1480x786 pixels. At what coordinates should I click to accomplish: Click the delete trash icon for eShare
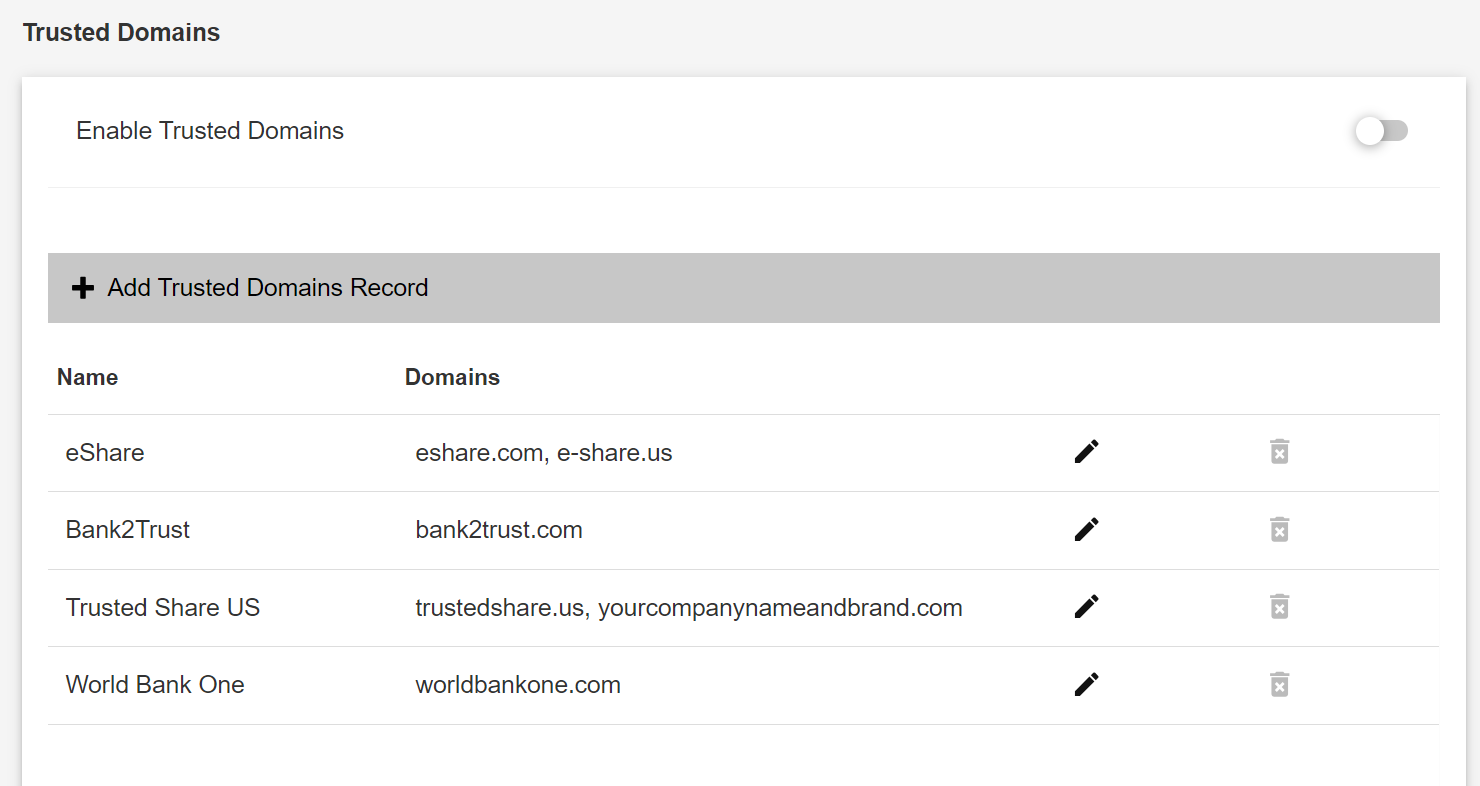[1279, 452]
